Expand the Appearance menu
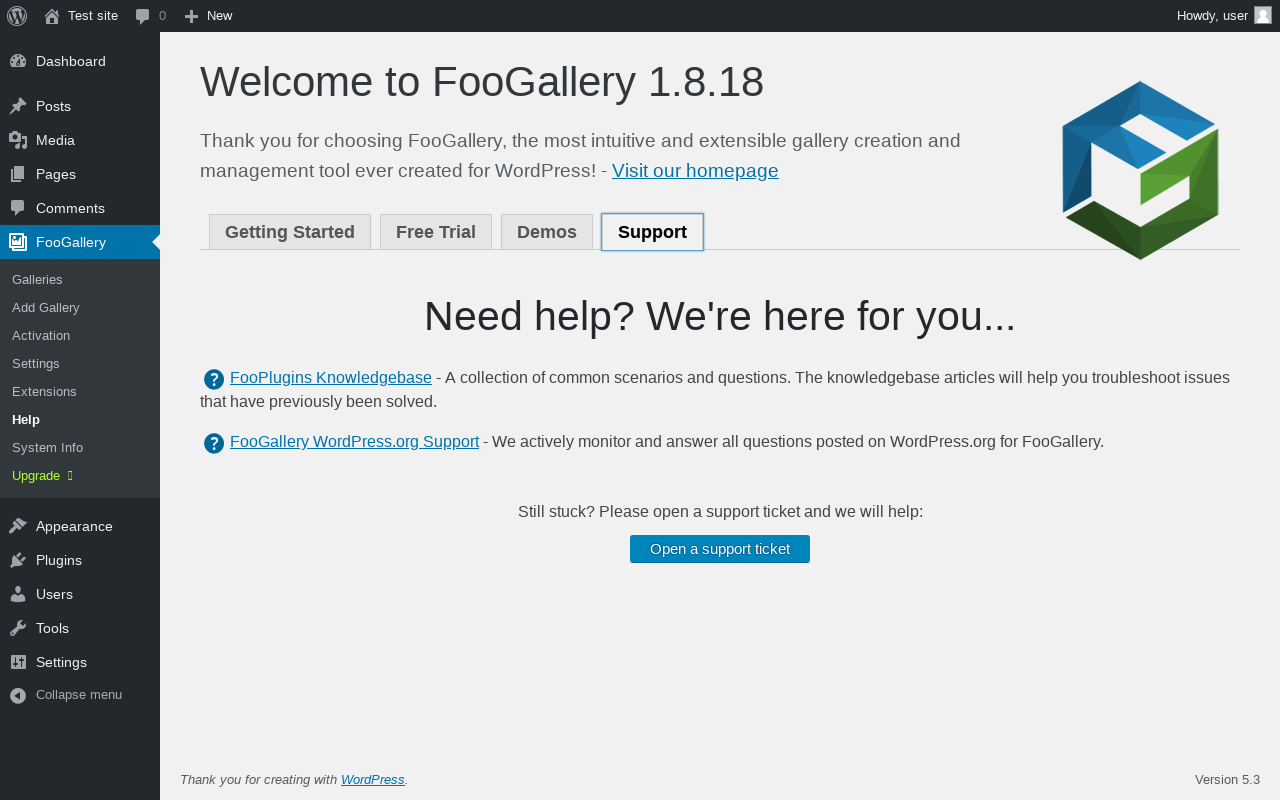1280x800 pixels. (x=73, y=526)
